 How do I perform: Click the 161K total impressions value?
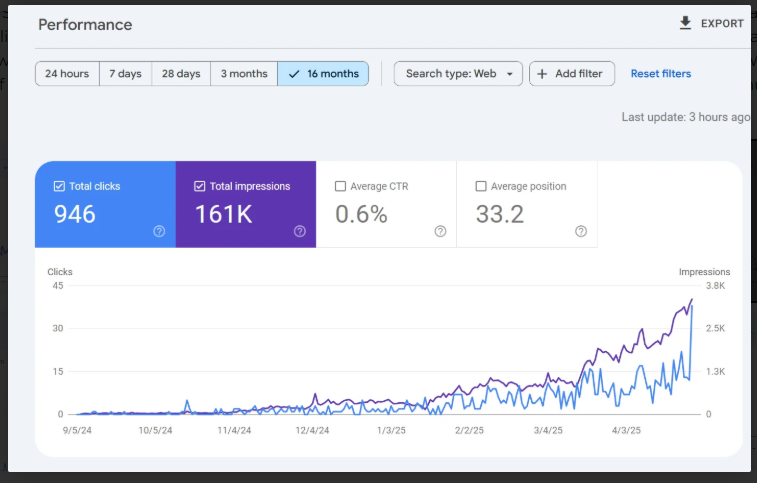coord(224,214)
